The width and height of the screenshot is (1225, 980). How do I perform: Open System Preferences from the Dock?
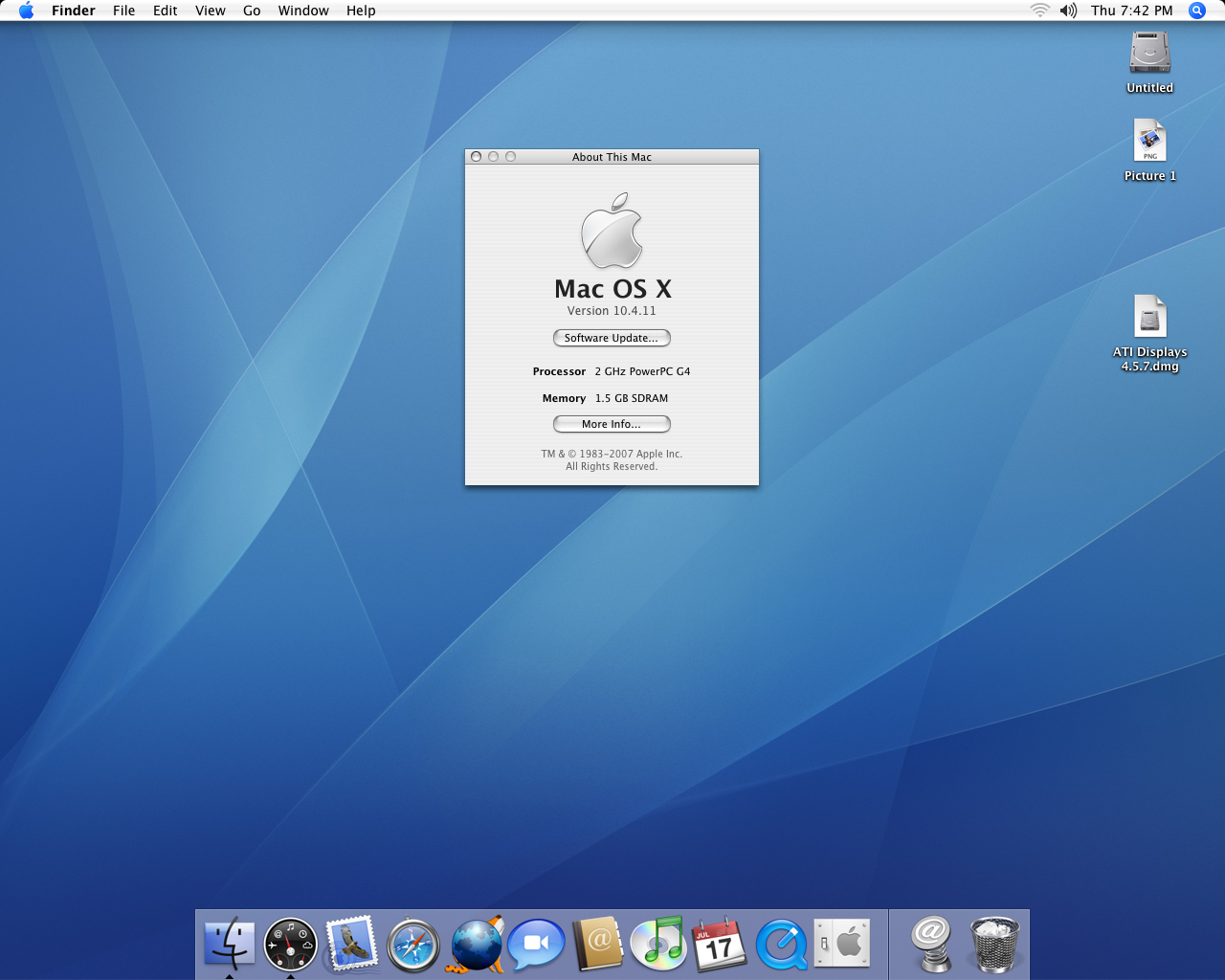(842, 944)
